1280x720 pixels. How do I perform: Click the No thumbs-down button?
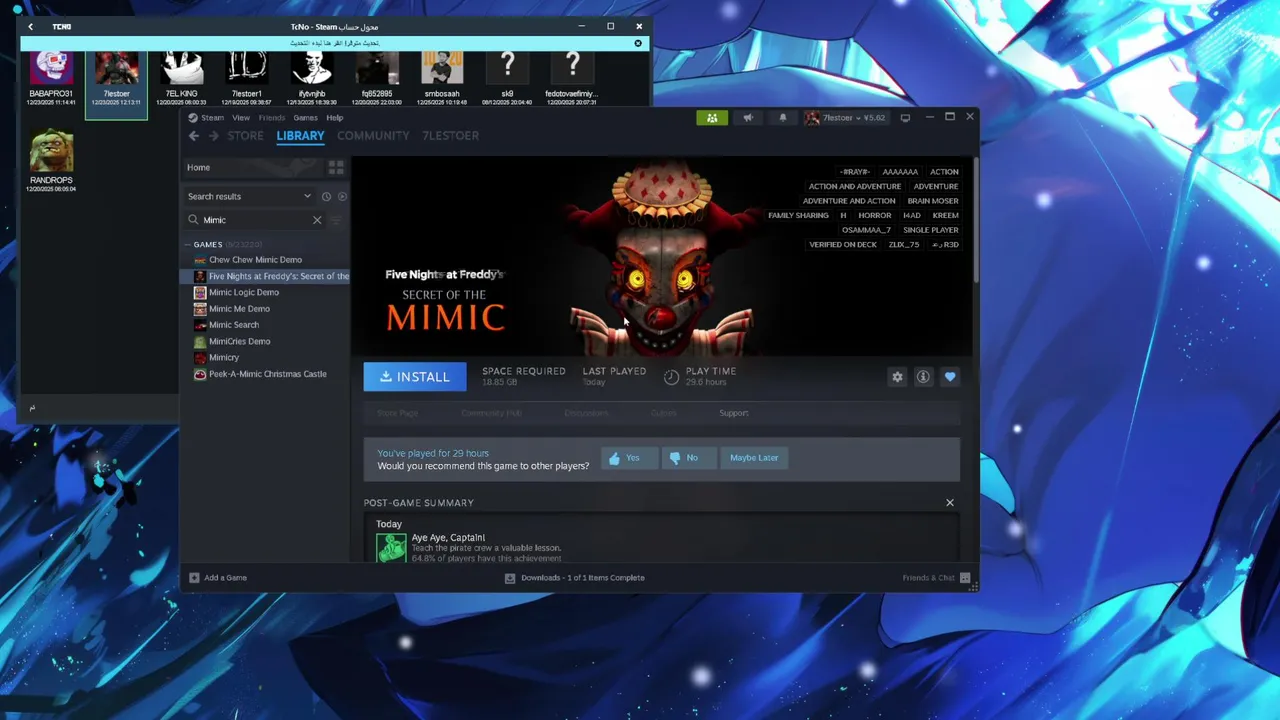pos(689,458)
